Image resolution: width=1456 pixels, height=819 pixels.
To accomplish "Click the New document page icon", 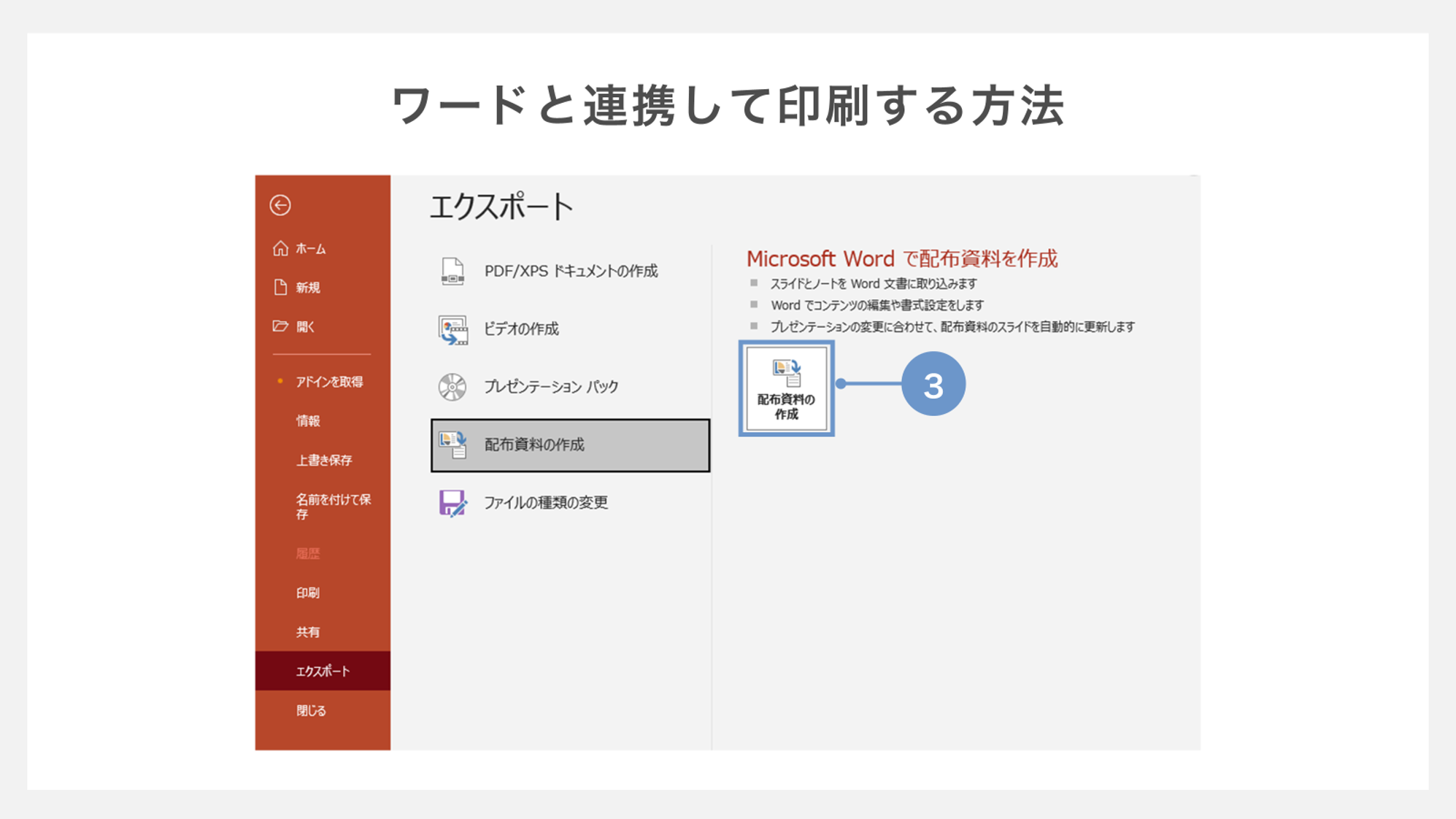I will coord(280,287).
